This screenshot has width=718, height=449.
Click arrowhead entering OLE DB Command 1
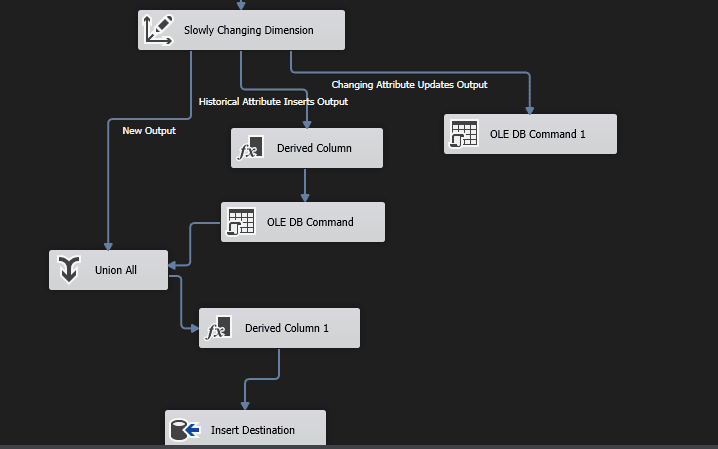point(530,110)
